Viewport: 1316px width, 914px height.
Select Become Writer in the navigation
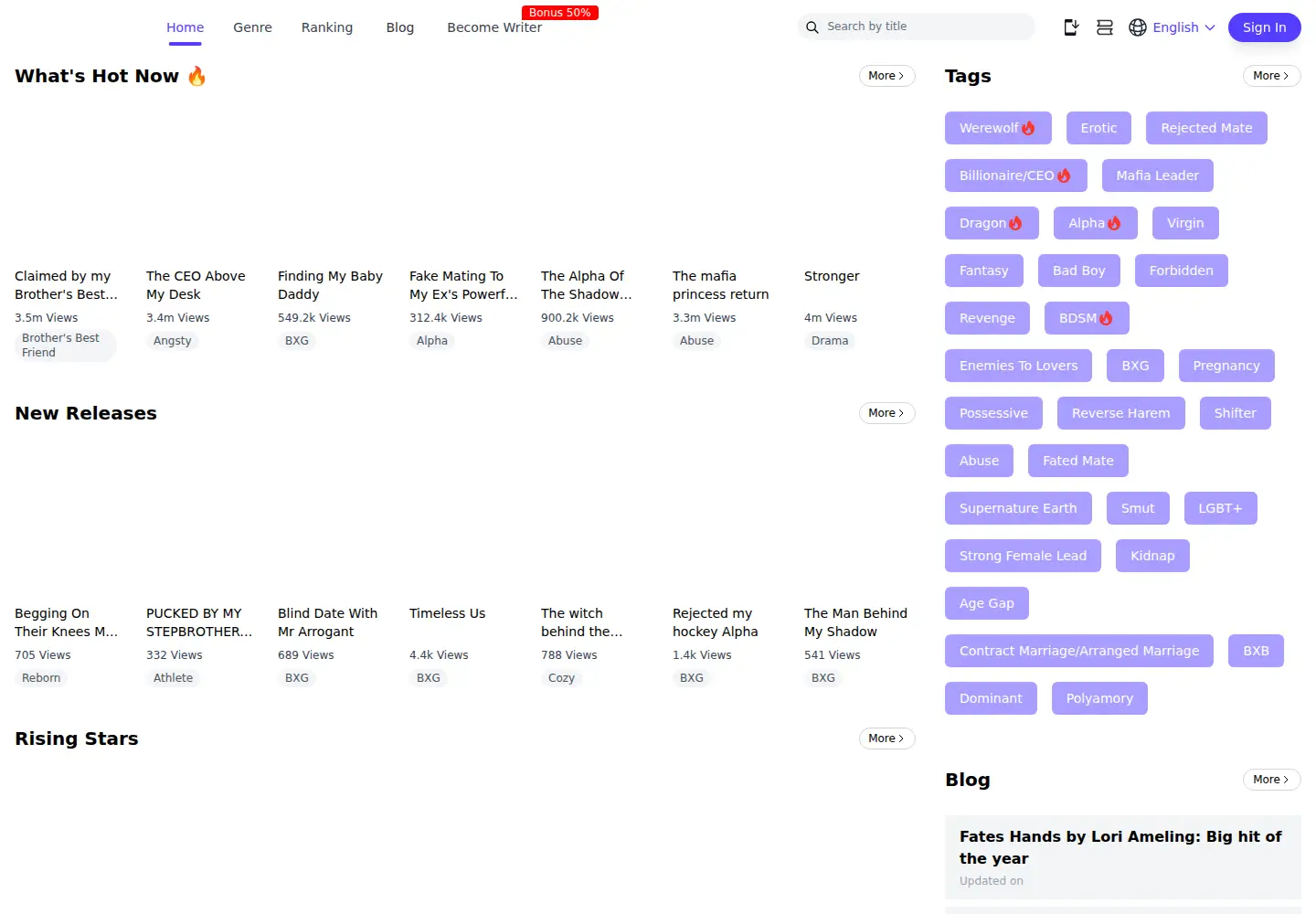[x=494, y=27]
